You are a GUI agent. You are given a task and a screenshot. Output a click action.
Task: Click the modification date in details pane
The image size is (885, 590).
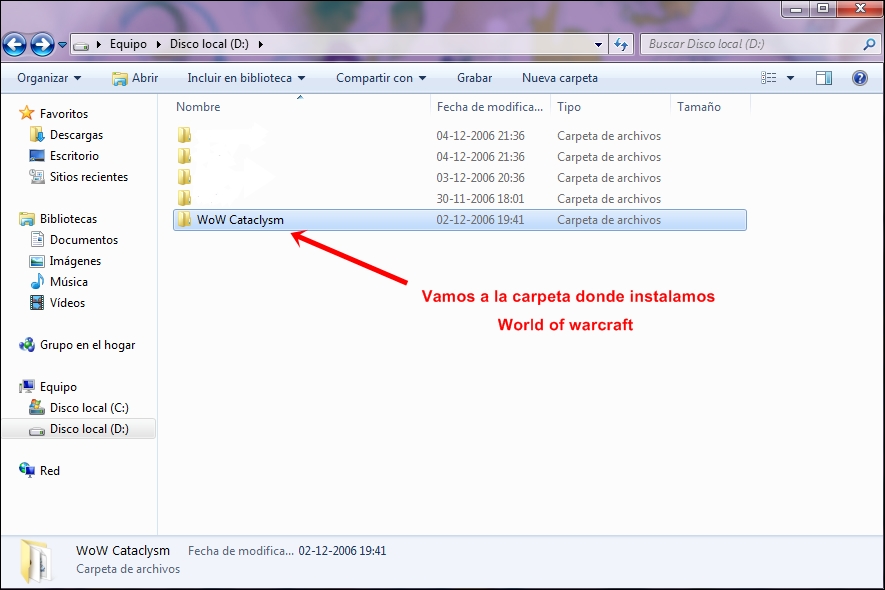(x=342, y=550)
